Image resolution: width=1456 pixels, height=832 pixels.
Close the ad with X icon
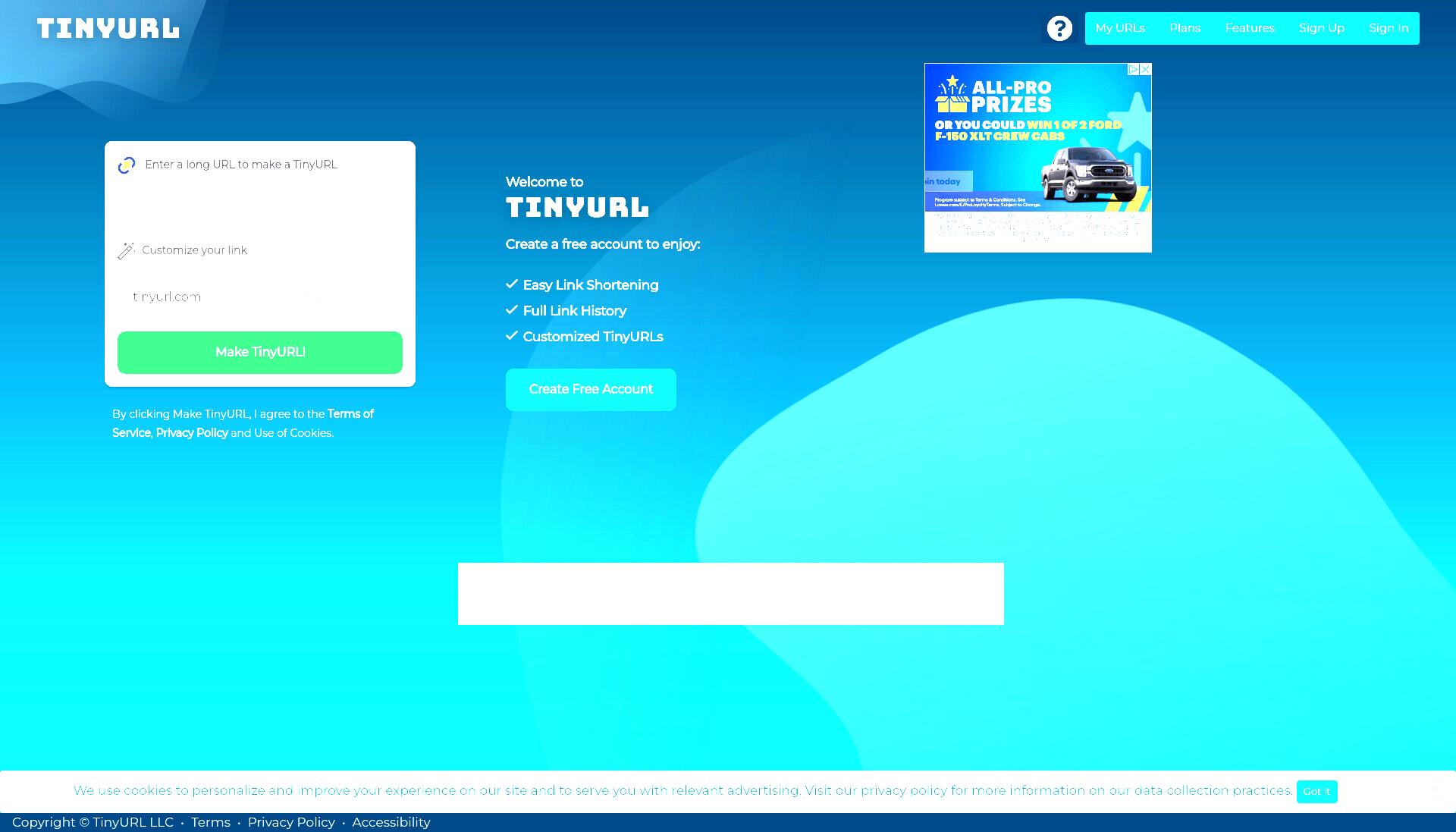(1145, 69)
